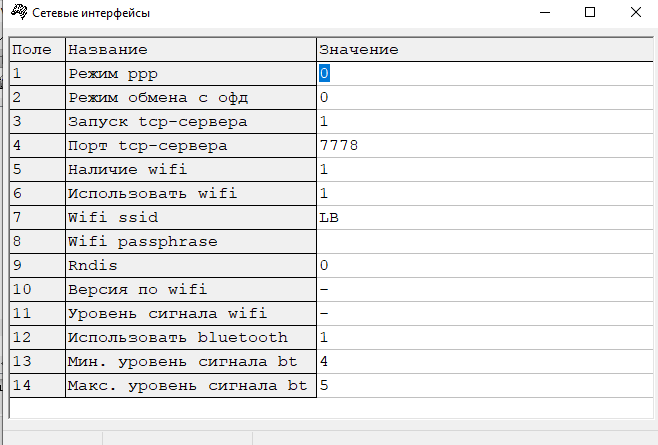Select the value cell for Rndis
Image resolution: width=658 pixels, height=445 pixels.
click(485, 265)
